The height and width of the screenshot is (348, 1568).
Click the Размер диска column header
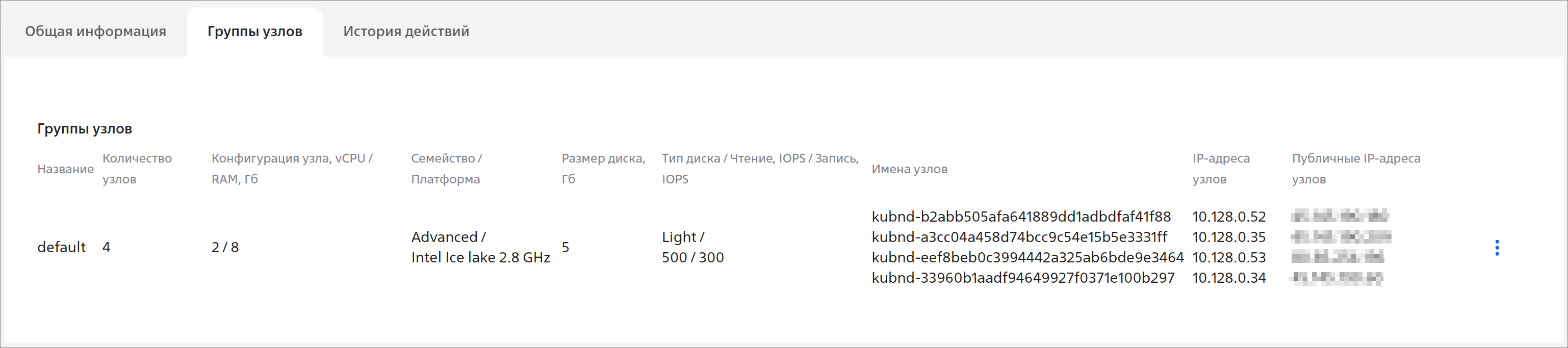click(x=603, y=169)
